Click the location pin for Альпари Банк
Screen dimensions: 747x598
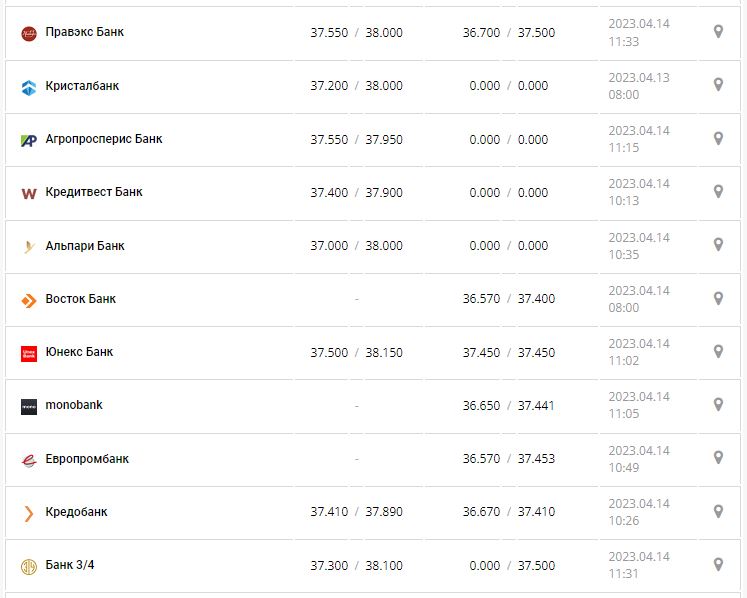(x=717, y=245)
